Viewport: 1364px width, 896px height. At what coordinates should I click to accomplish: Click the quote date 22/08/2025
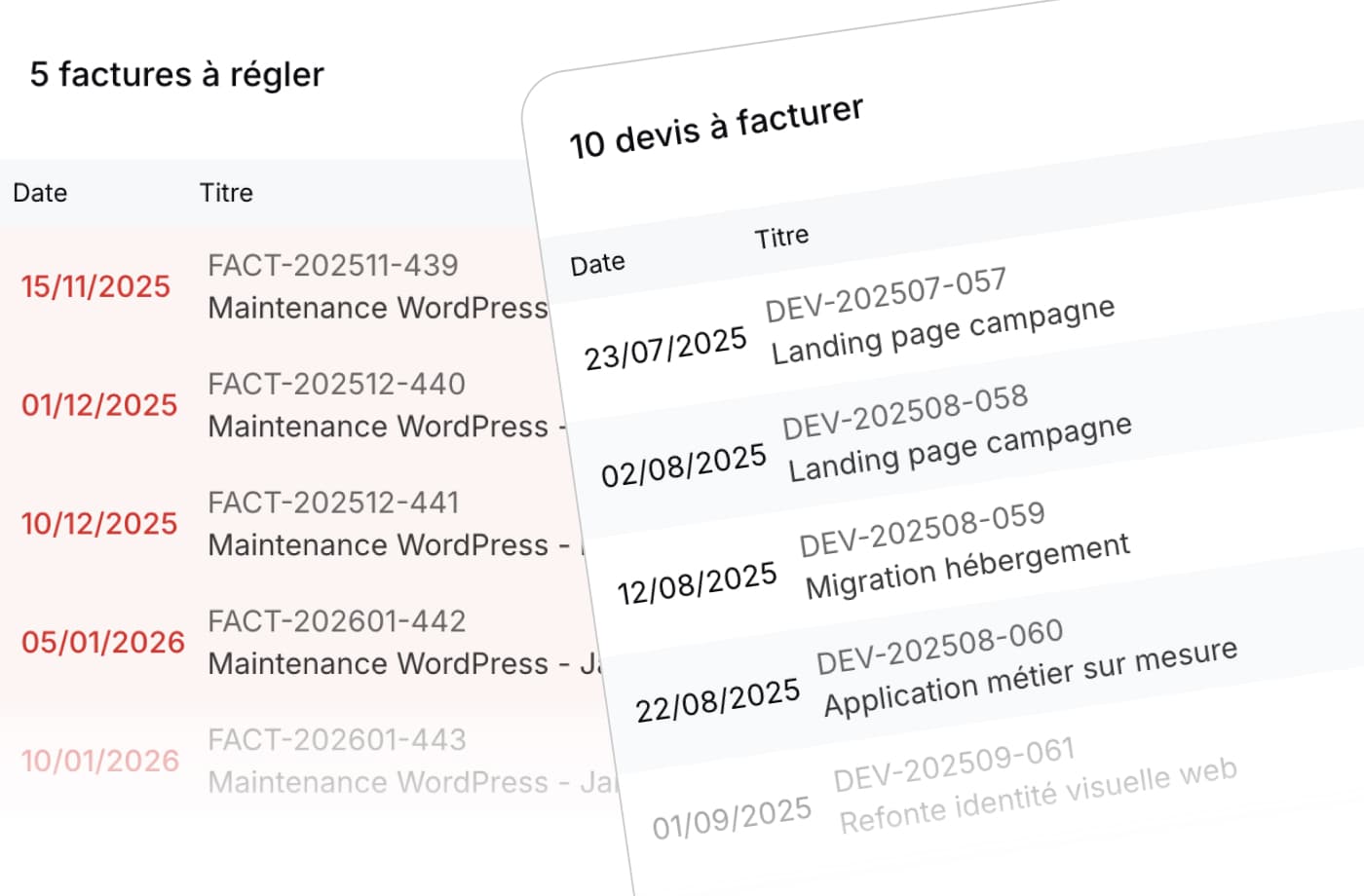pos(717,700)
